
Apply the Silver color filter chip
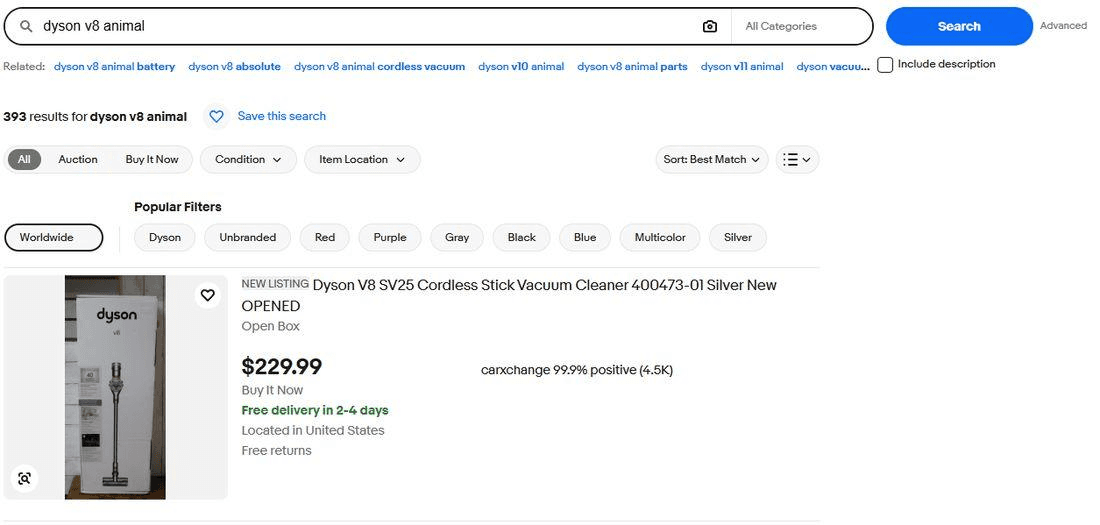point(738,238)
